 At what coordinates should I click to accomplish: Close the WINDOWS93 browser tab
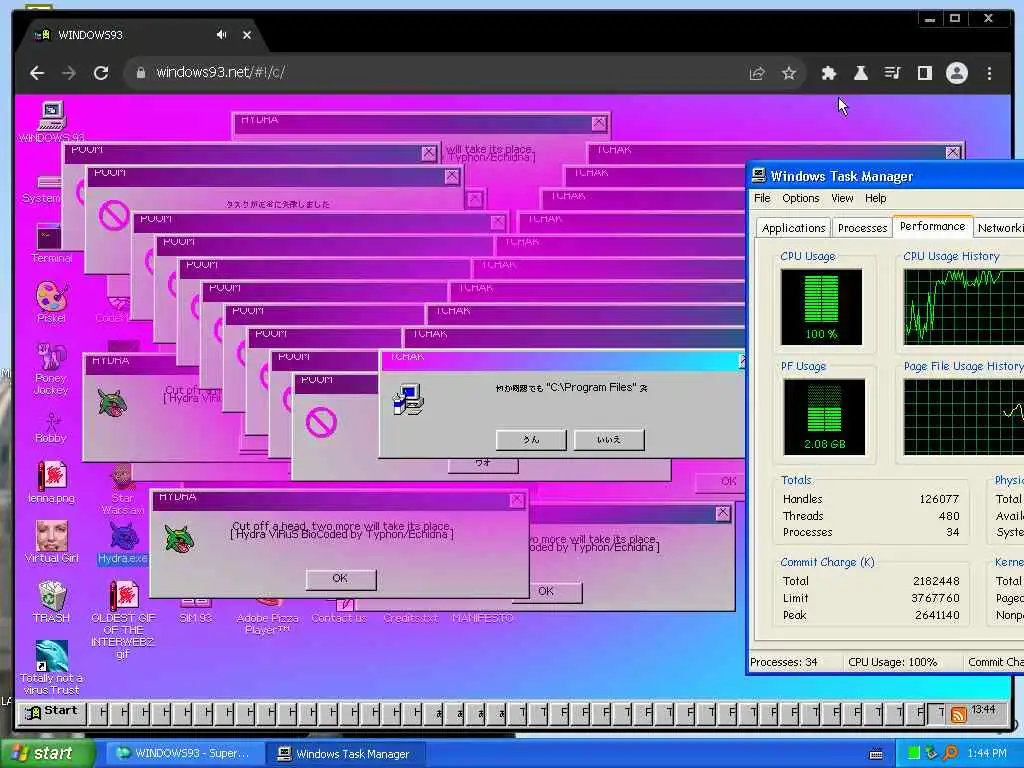[x=247, y=35]
